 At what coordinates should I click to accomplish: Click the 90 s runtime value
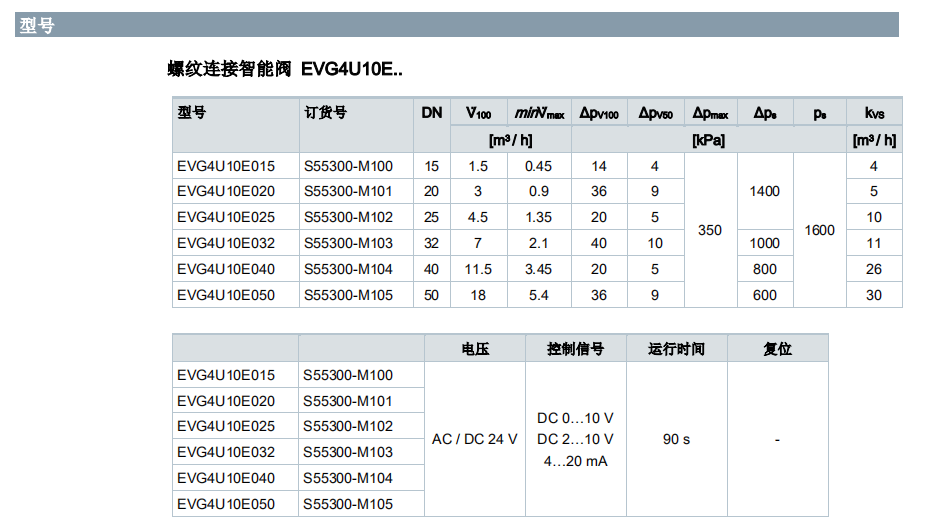[x=676, y=439]
